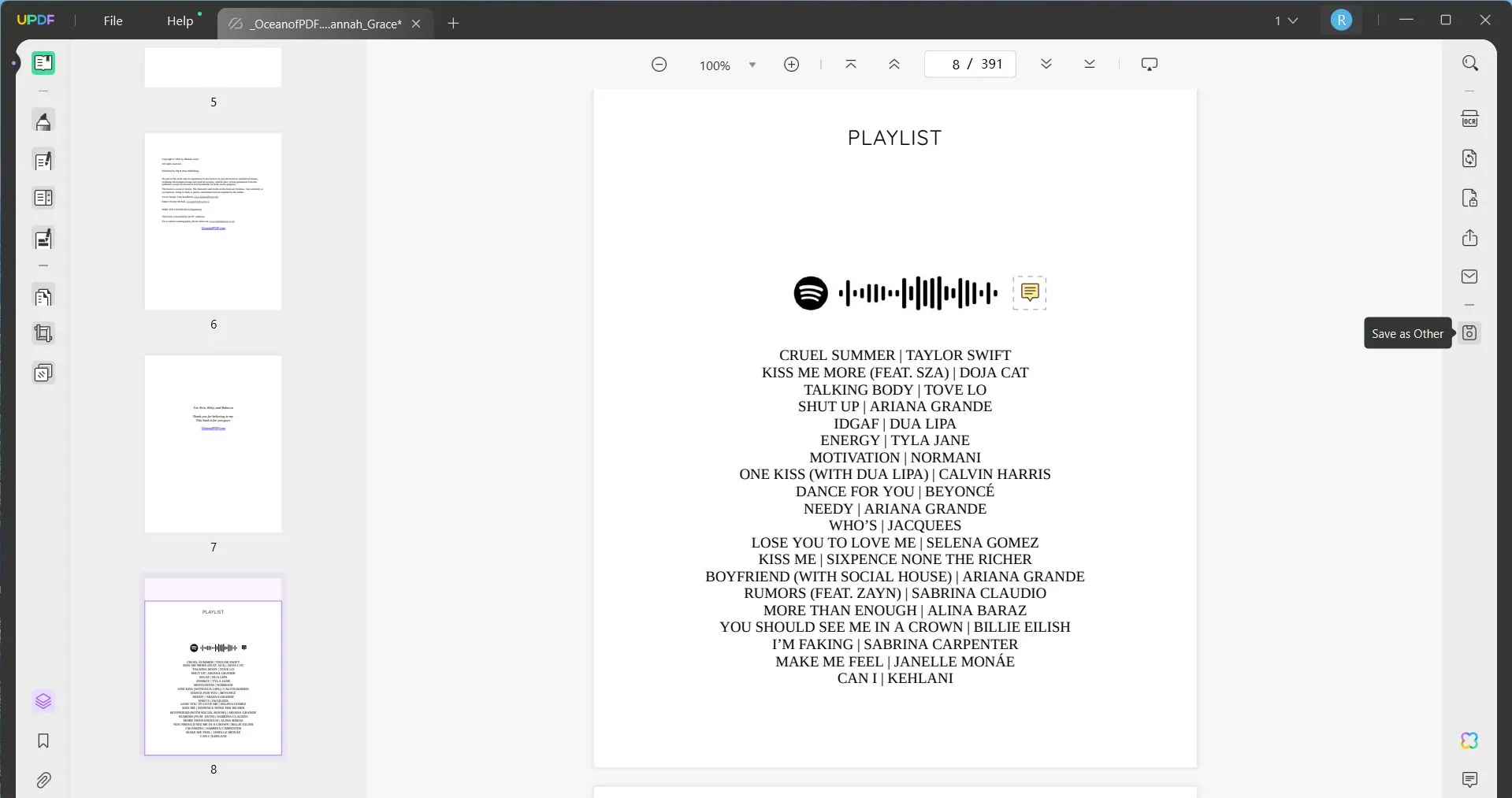Start slideshow presentation mode

pyautogui.click(x=1150, y=65)
